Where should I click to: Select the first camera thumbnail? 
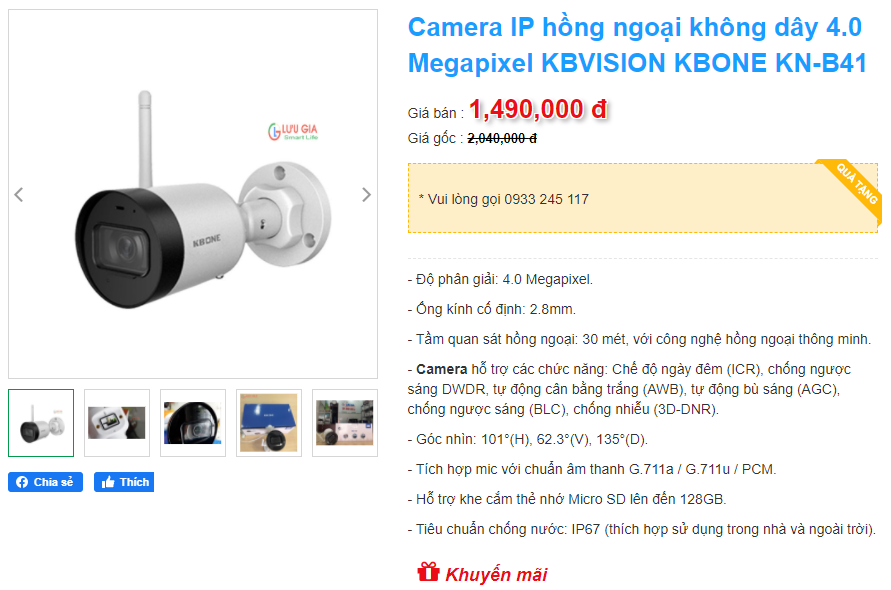tap(41, 423)
